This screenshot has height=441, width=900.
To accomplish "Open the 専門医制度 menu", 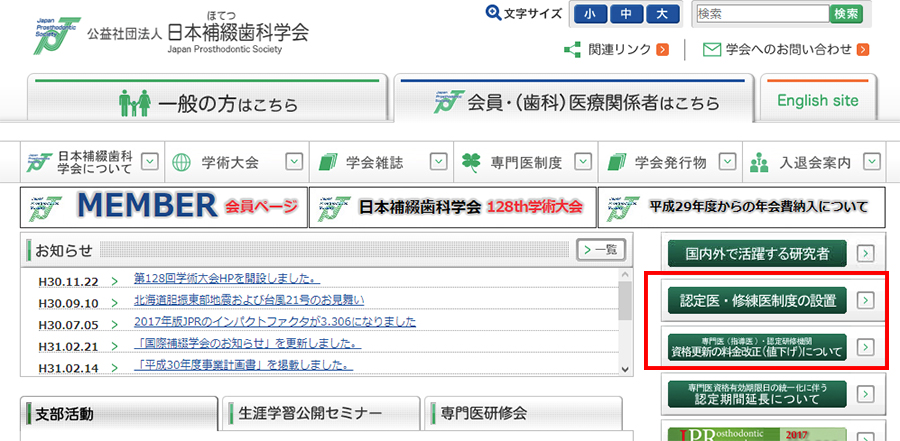I will click(526, 163).
